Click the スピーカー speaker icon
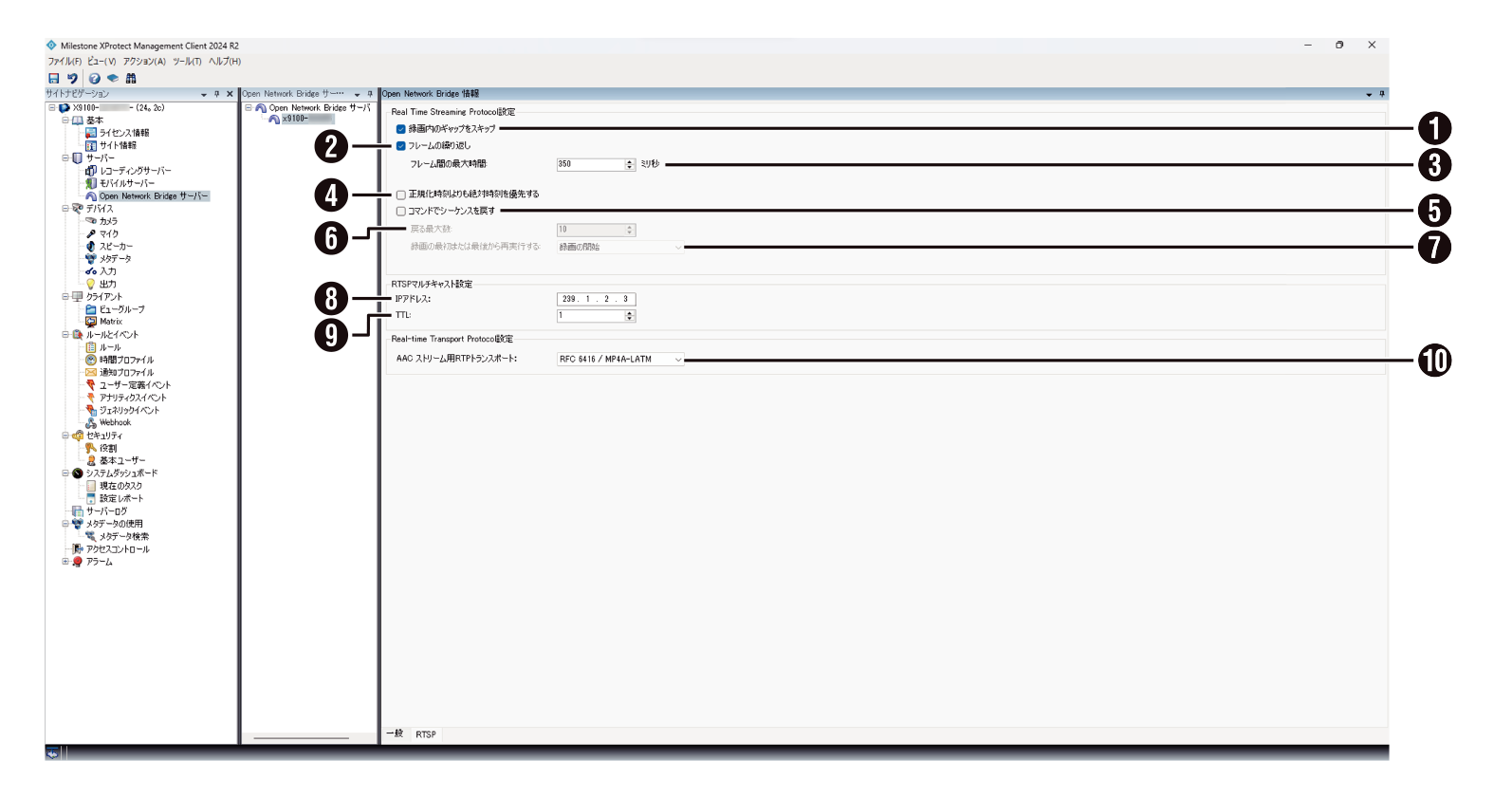 pyautogui.click(x=91, y=246)
